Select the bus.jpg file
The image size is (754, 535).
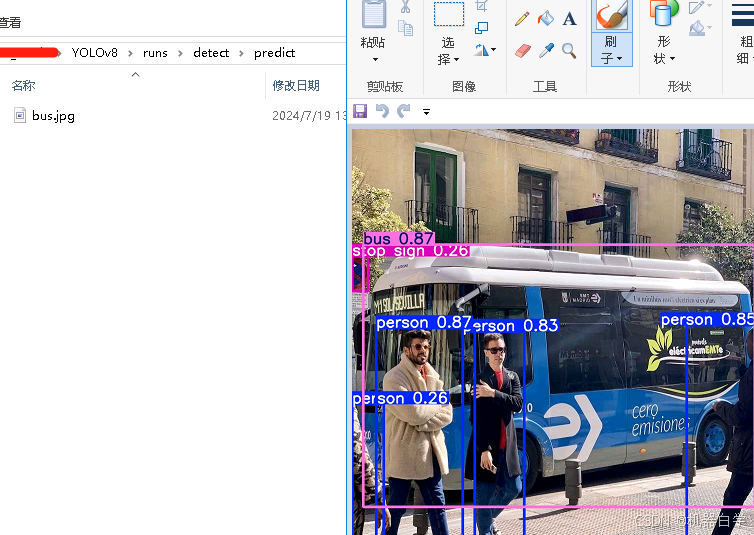pos(52,116)
